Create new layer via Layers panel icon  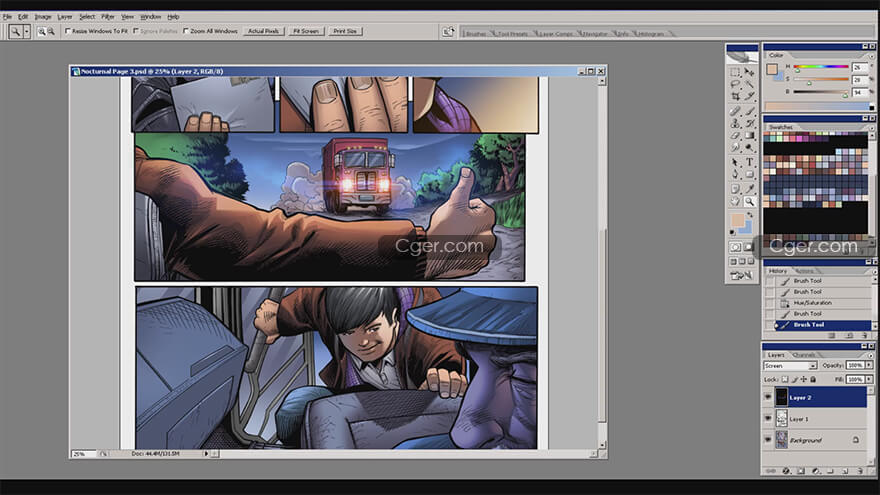coord(845,471)
